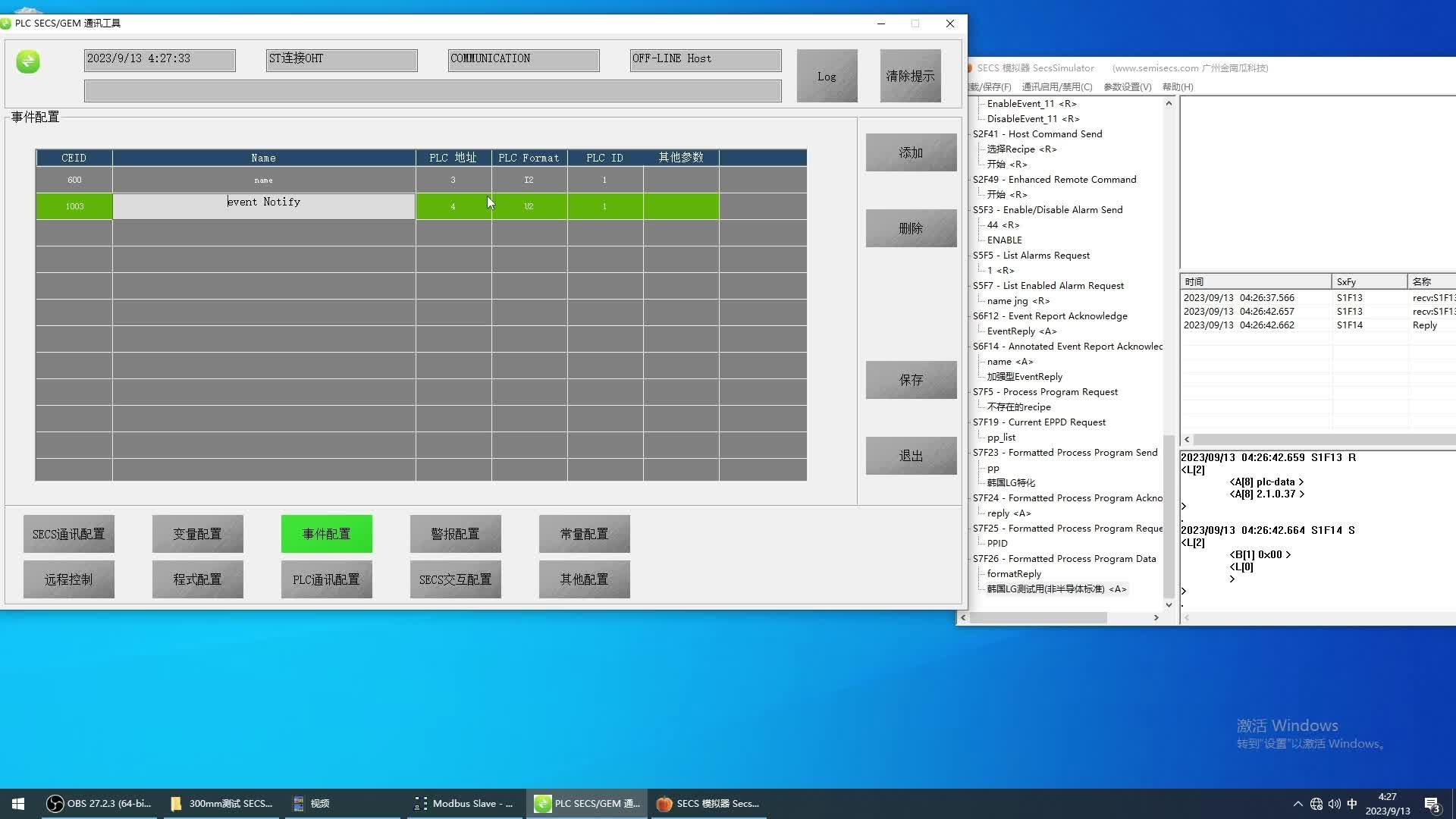Click the green connection status icon

tap(28, 61)
